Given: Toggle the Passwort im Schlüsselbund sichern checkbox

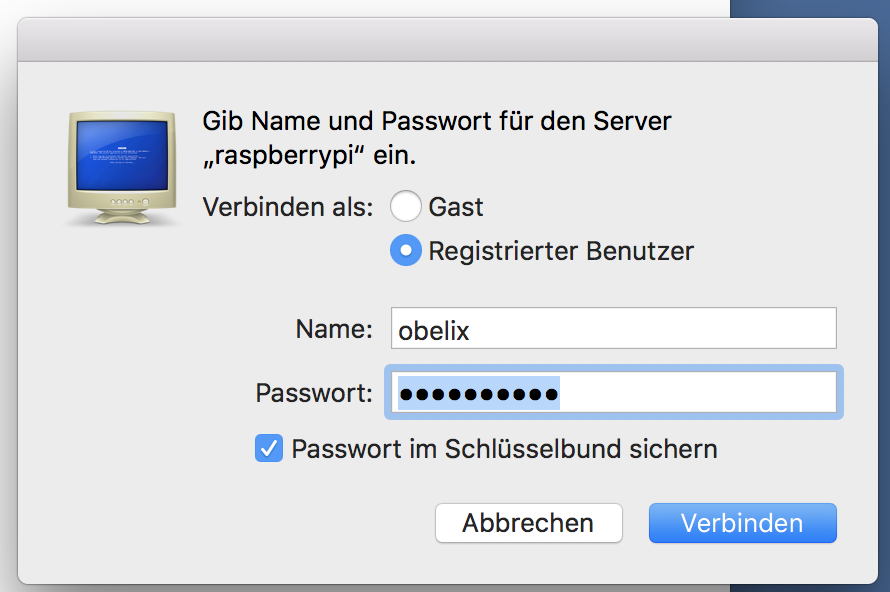Looking at the screenshot, I should [269, 448].
